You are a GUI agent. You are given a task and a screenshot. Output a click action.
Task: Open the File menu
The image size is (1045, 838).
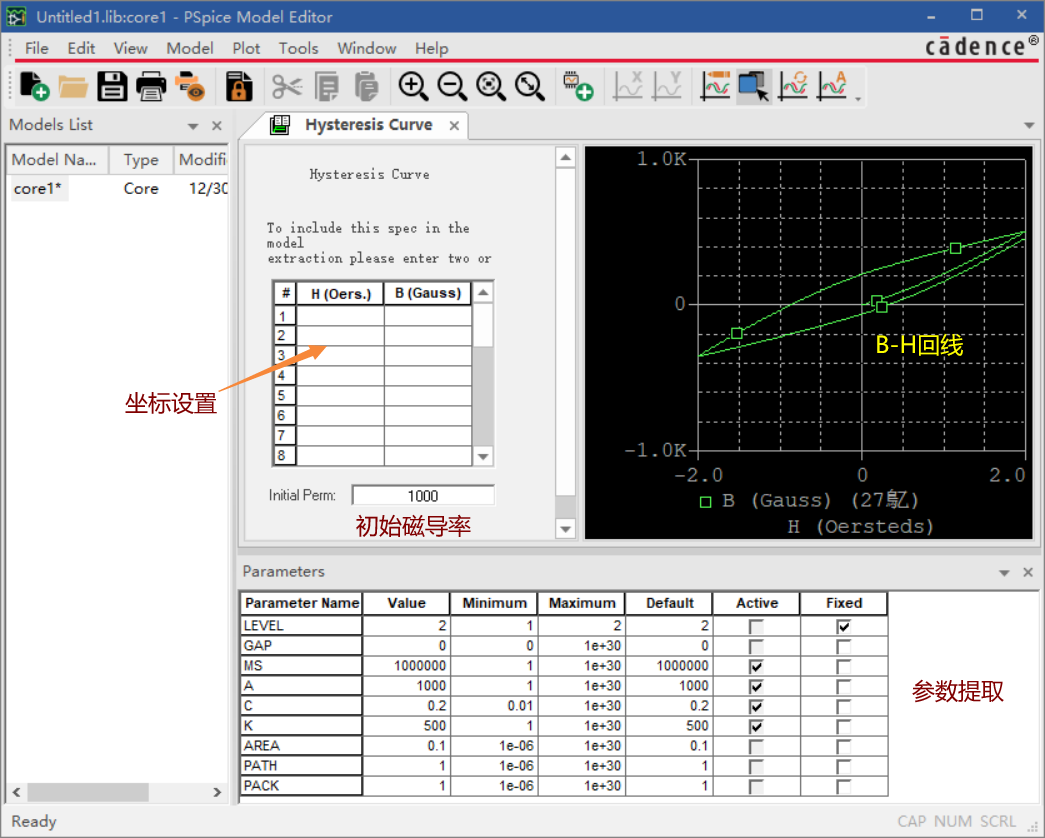click(37, 48)
